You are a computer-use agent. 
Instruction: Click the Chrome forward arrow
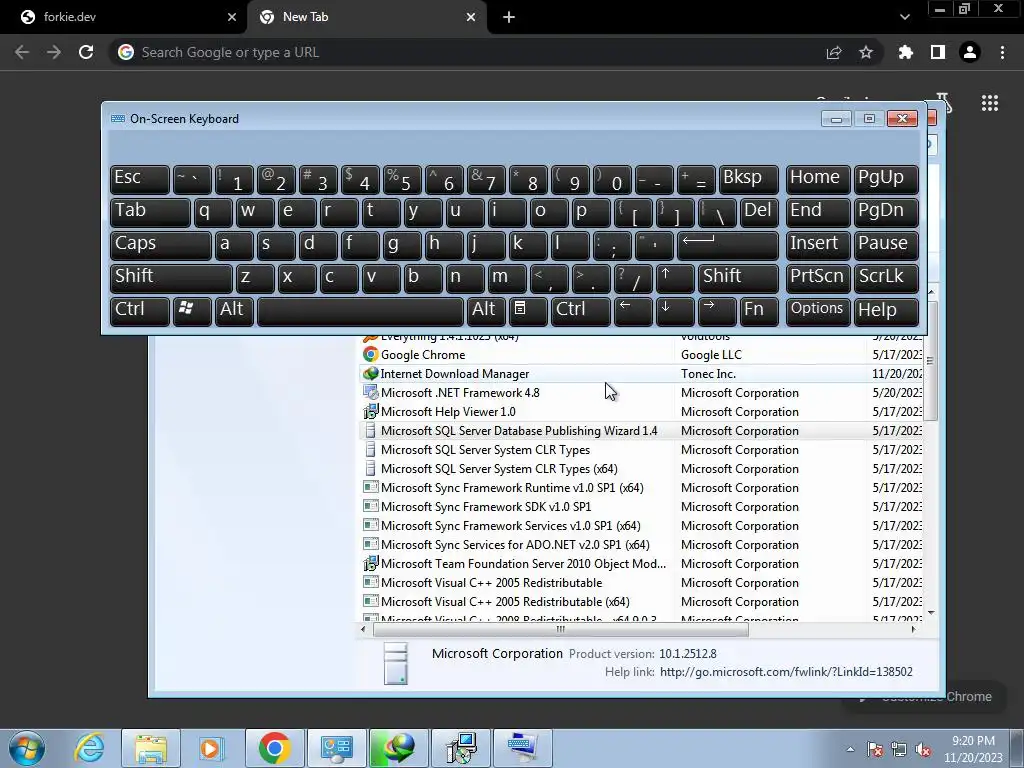[x=54, y=52]
